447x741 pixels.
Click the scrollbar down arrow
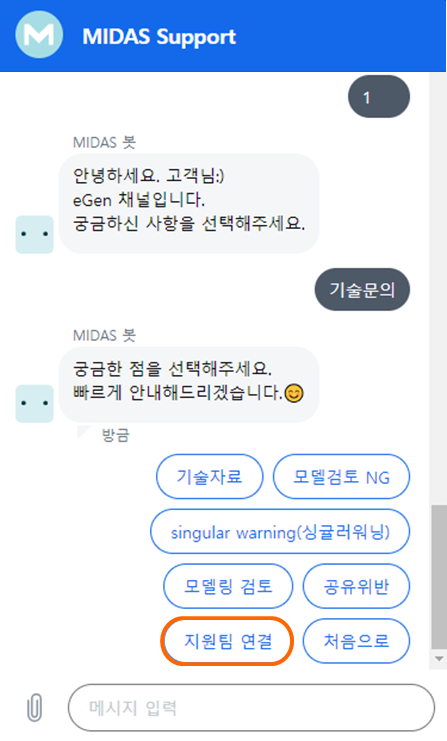click(x=438, y=658)
